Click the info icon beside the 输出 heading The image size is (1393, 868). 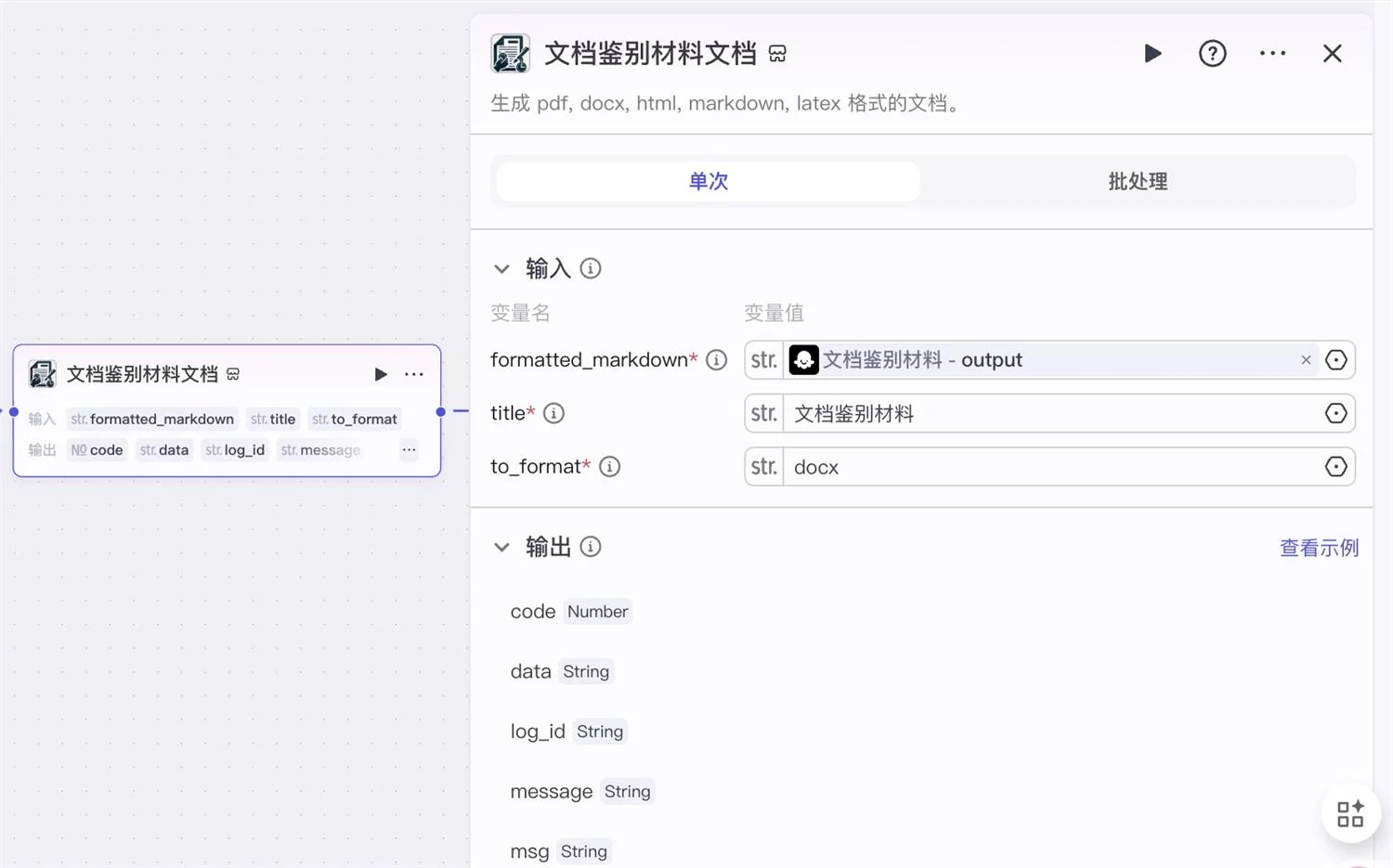point(589,547)
